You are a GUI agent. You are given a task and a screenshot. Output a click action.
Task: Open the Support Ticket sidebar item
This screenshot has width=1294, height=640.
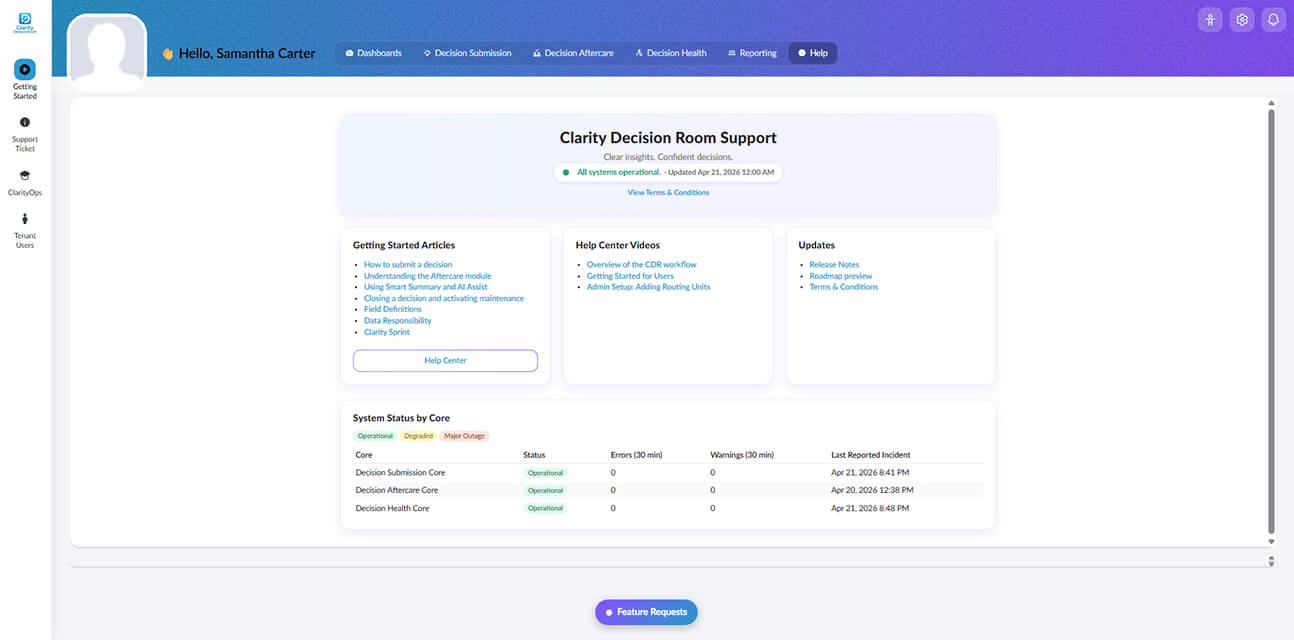25,134
